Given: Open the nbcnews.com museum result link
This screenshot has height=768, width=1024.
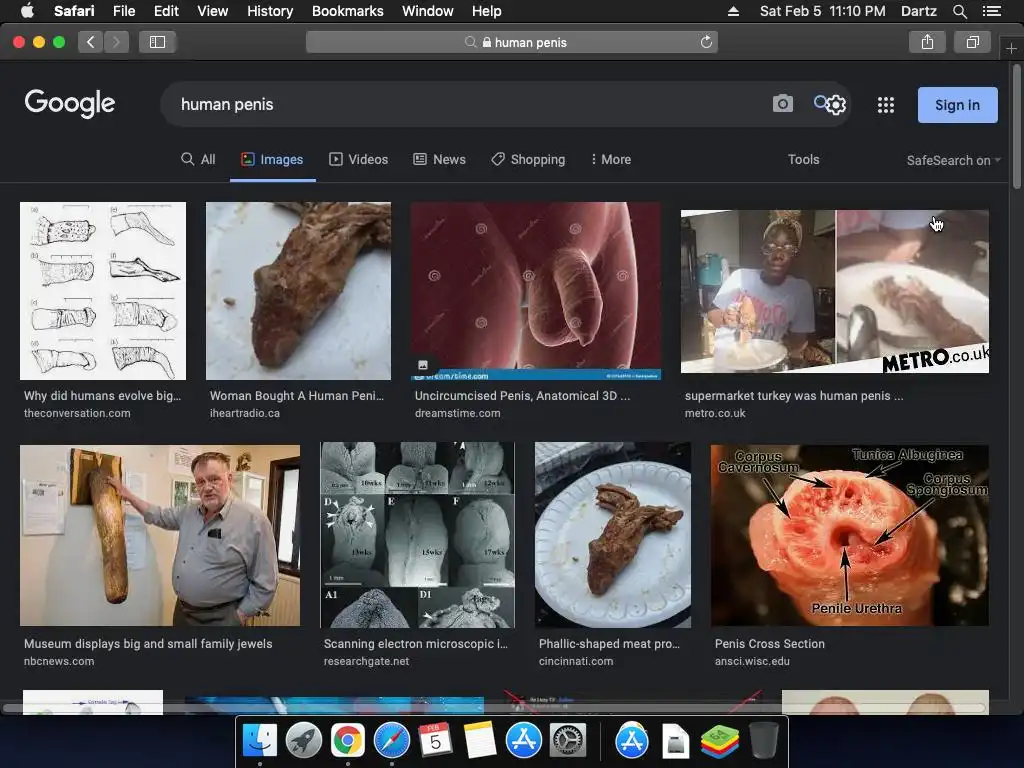Looking at the screenshot, I should pyautogui.click(x=59, y=661).
